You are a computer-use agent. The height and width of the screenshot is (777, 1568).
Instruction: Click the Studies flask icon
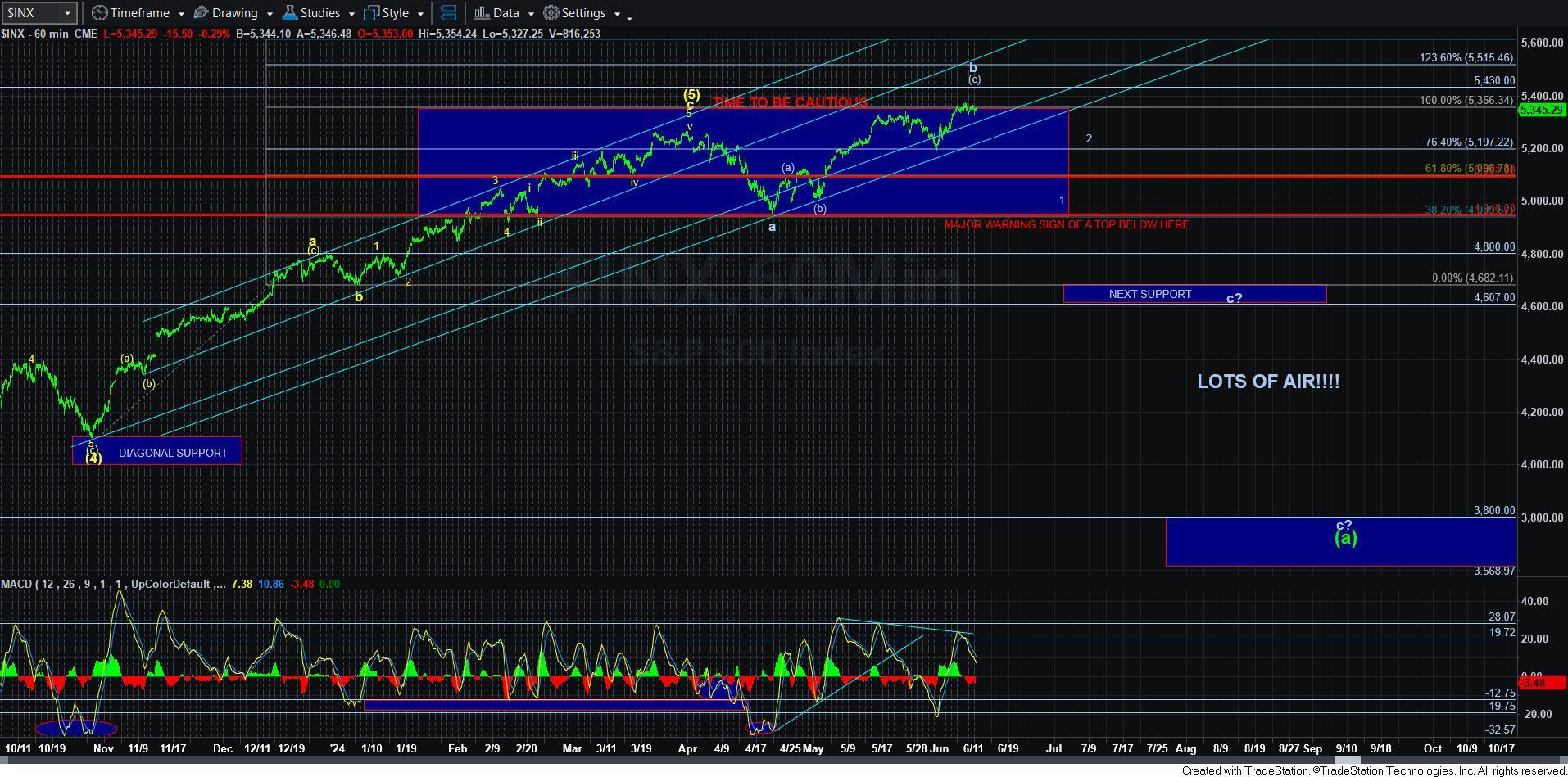coord(288,12)
